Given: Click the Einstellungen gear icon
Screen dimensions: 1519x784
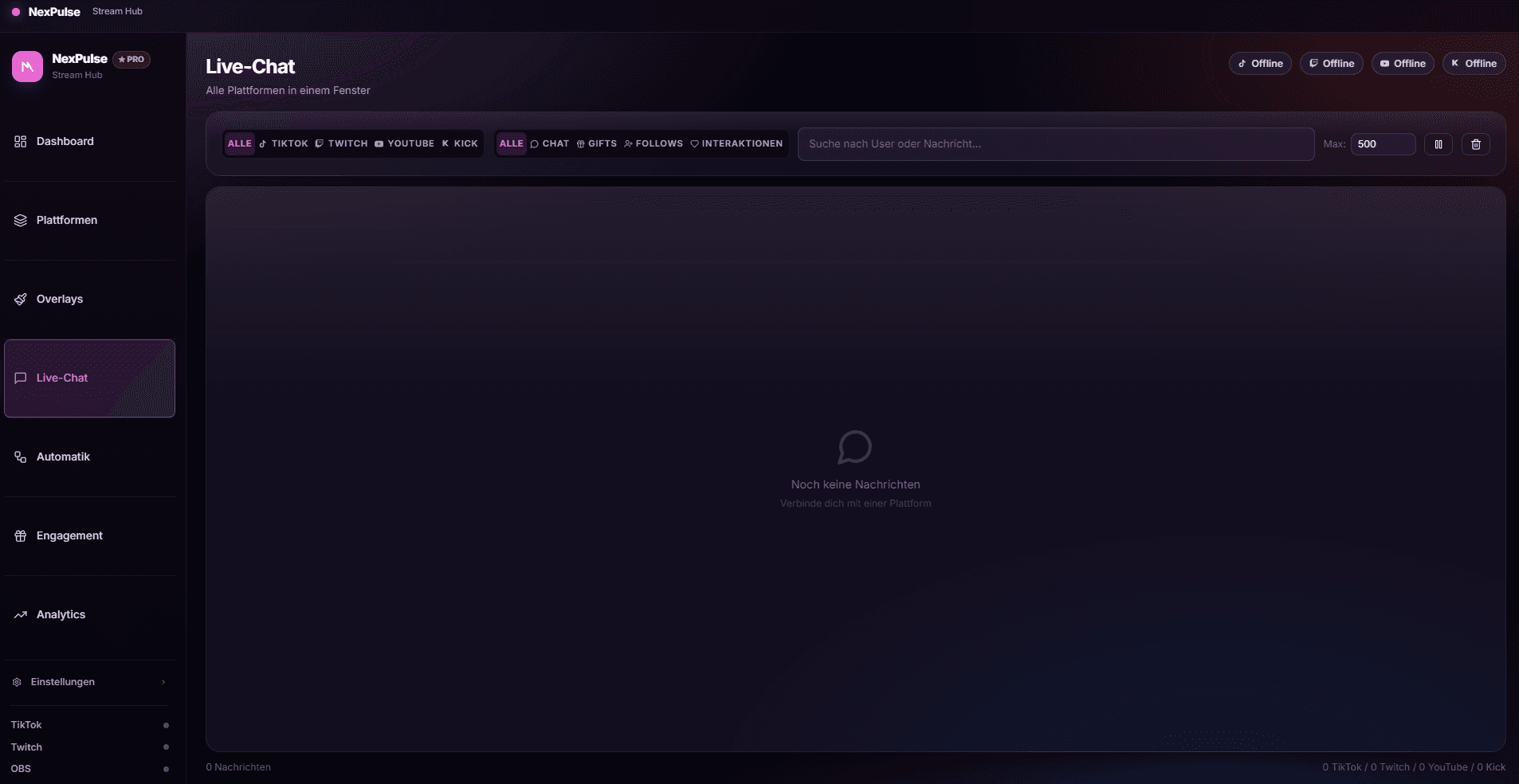Looking at the screenshot, I should [17, 682].
